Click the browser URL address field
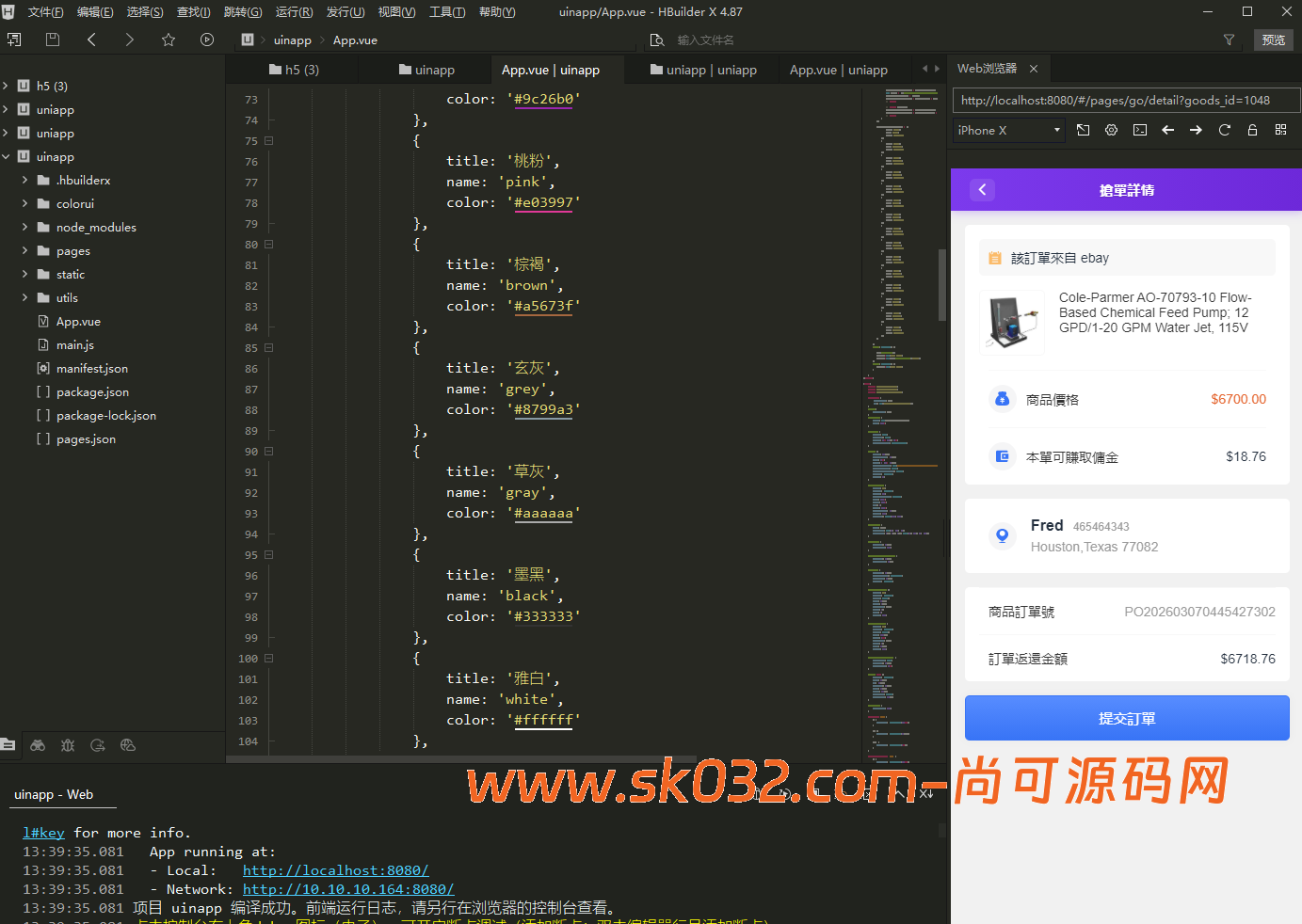This screenshot has width=1302, height=924. pyautogui.click(x=1125, y=101)
